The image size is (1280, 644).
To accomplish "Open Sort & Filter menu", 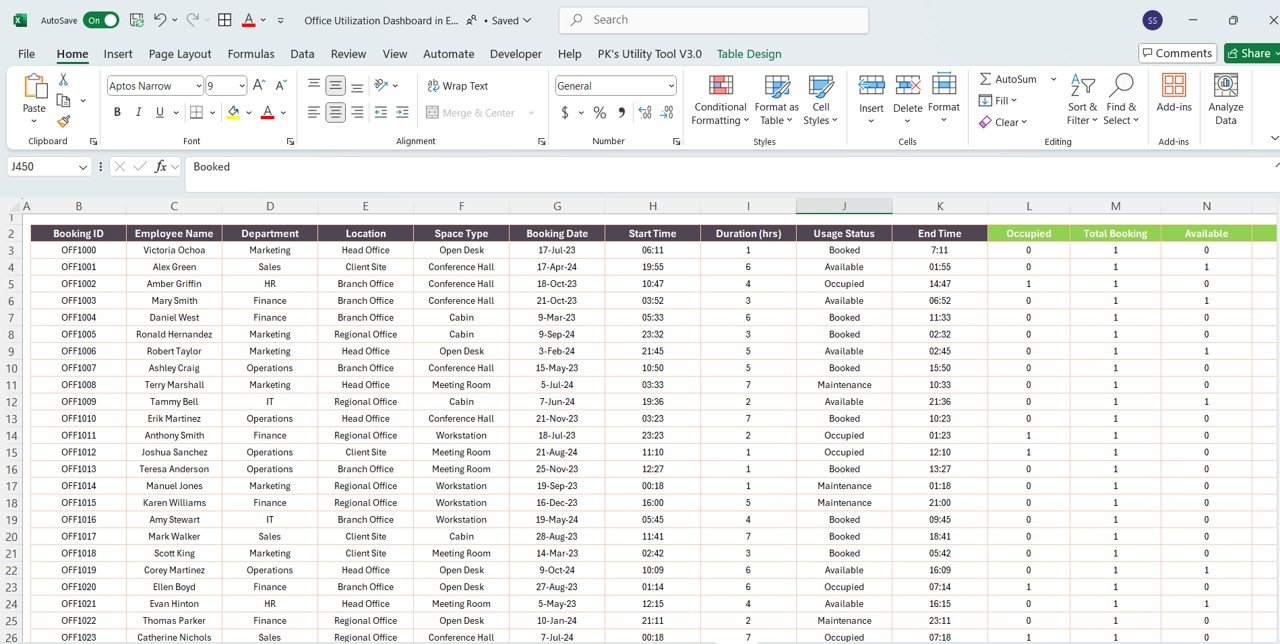I will [1082, 99].
